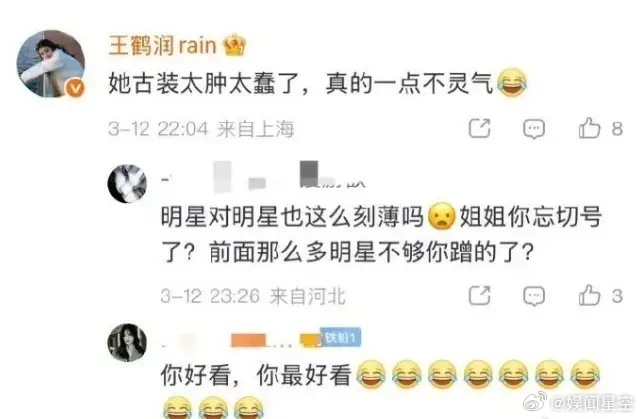
Task: Click the 3-12 22:04 来自上海 timestamp
Action: (x=201, y=129)
